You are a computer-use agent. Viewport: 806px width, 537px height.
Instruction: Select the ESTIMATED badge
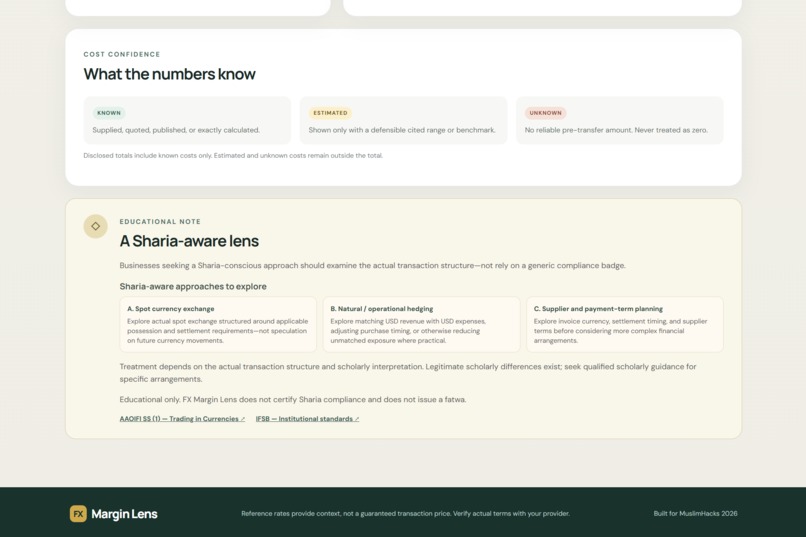[330, 113]
